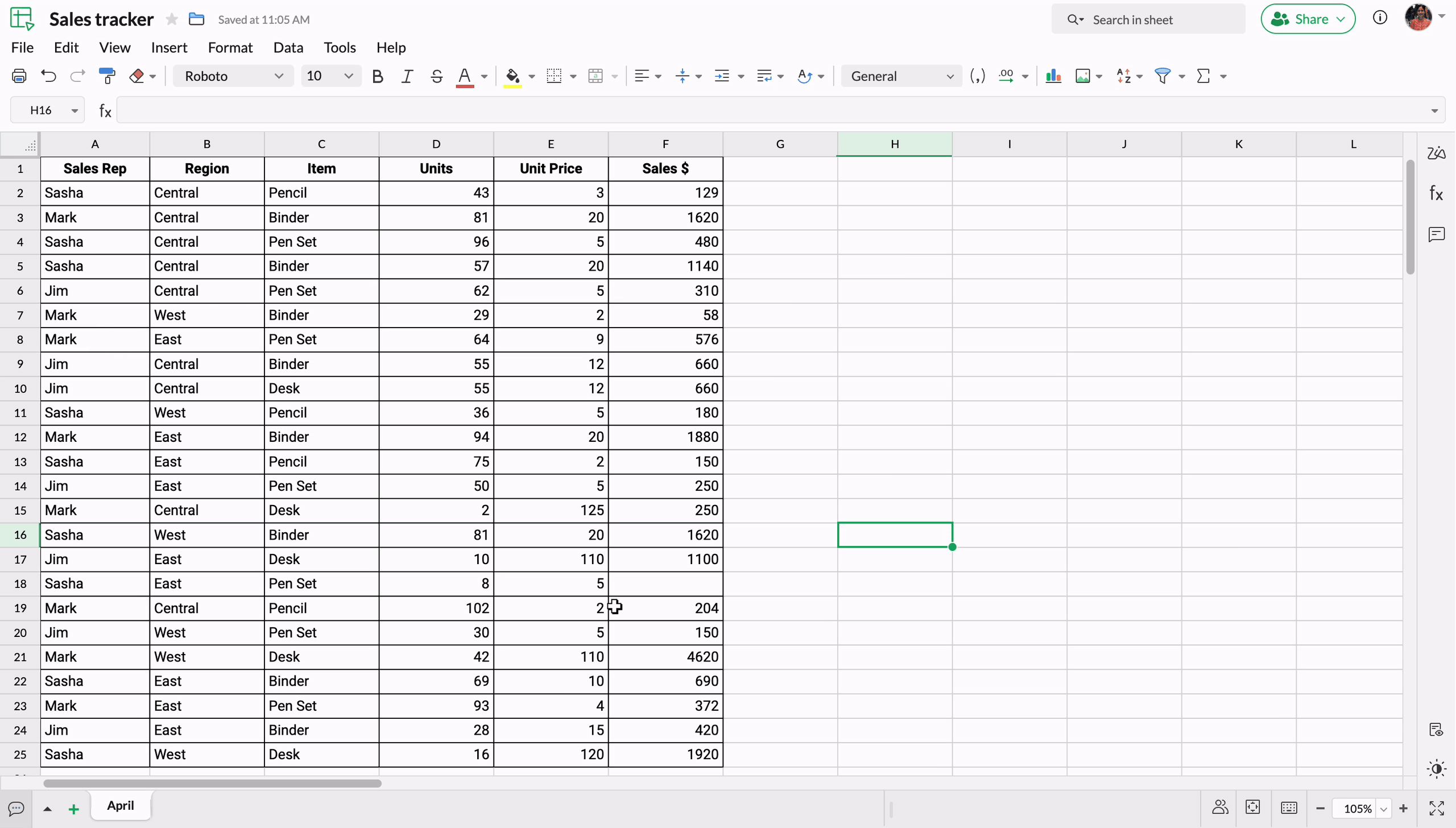Toggle bold formatting
The image size is (1456, 828).
tap(377, 76)
